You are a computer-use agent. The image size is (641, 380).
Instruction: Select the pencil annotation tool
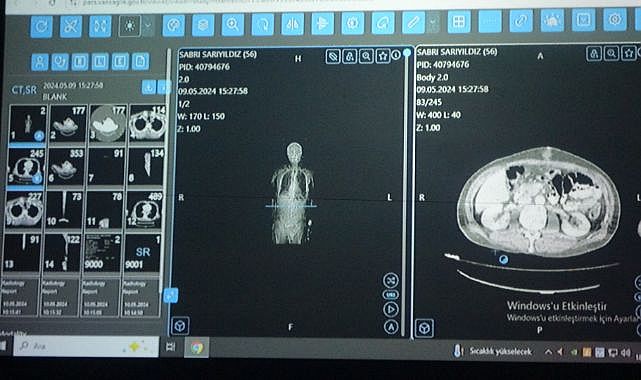[413, 22]
